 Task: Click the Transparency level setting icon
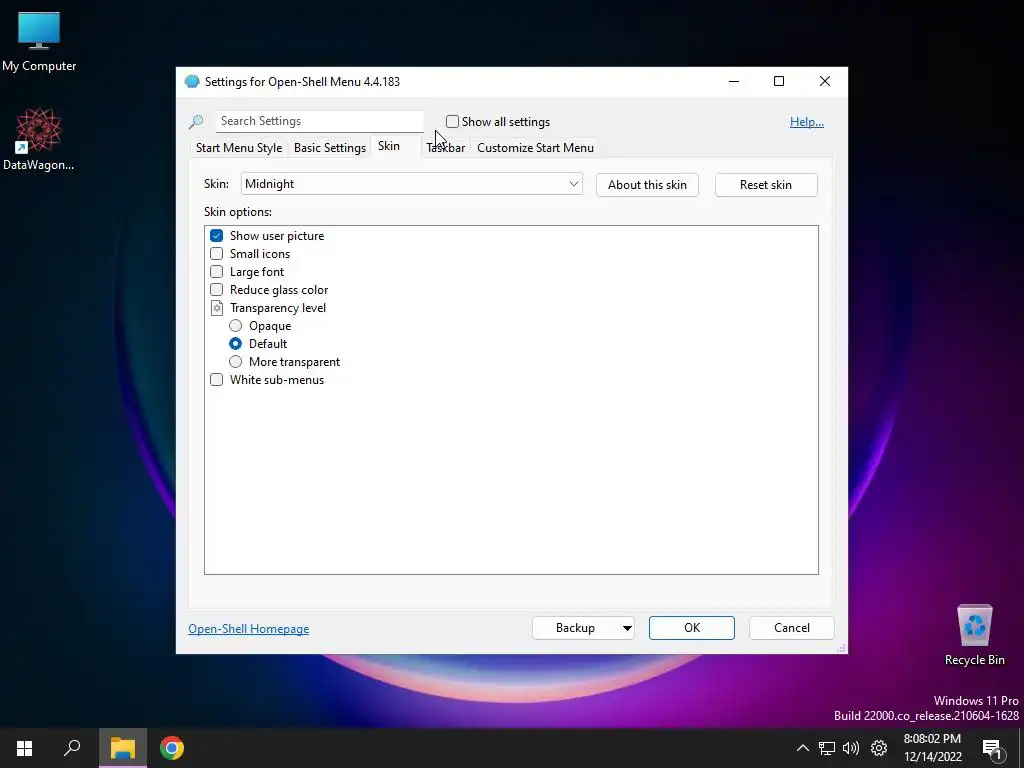coord(217,308)
